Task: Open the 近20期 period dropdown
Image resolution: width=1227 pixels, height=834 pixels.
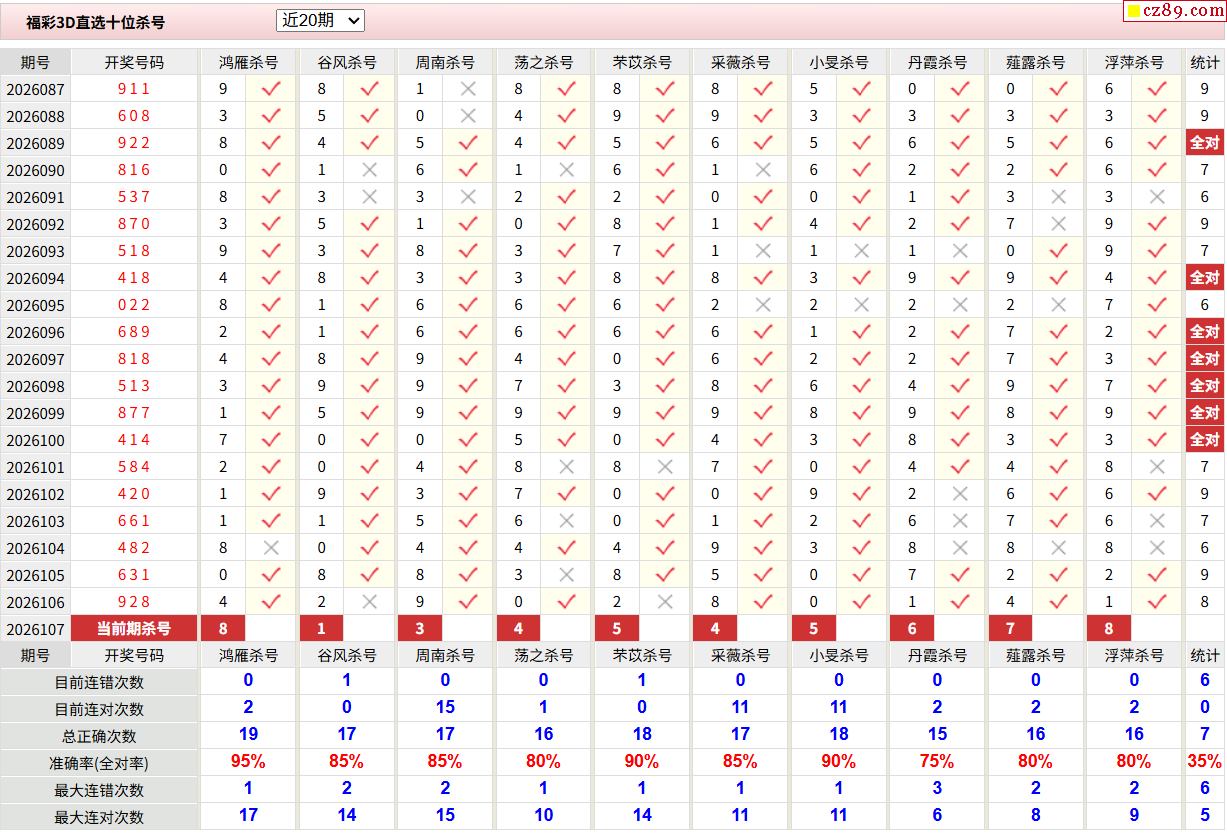Action: [320, 20]
